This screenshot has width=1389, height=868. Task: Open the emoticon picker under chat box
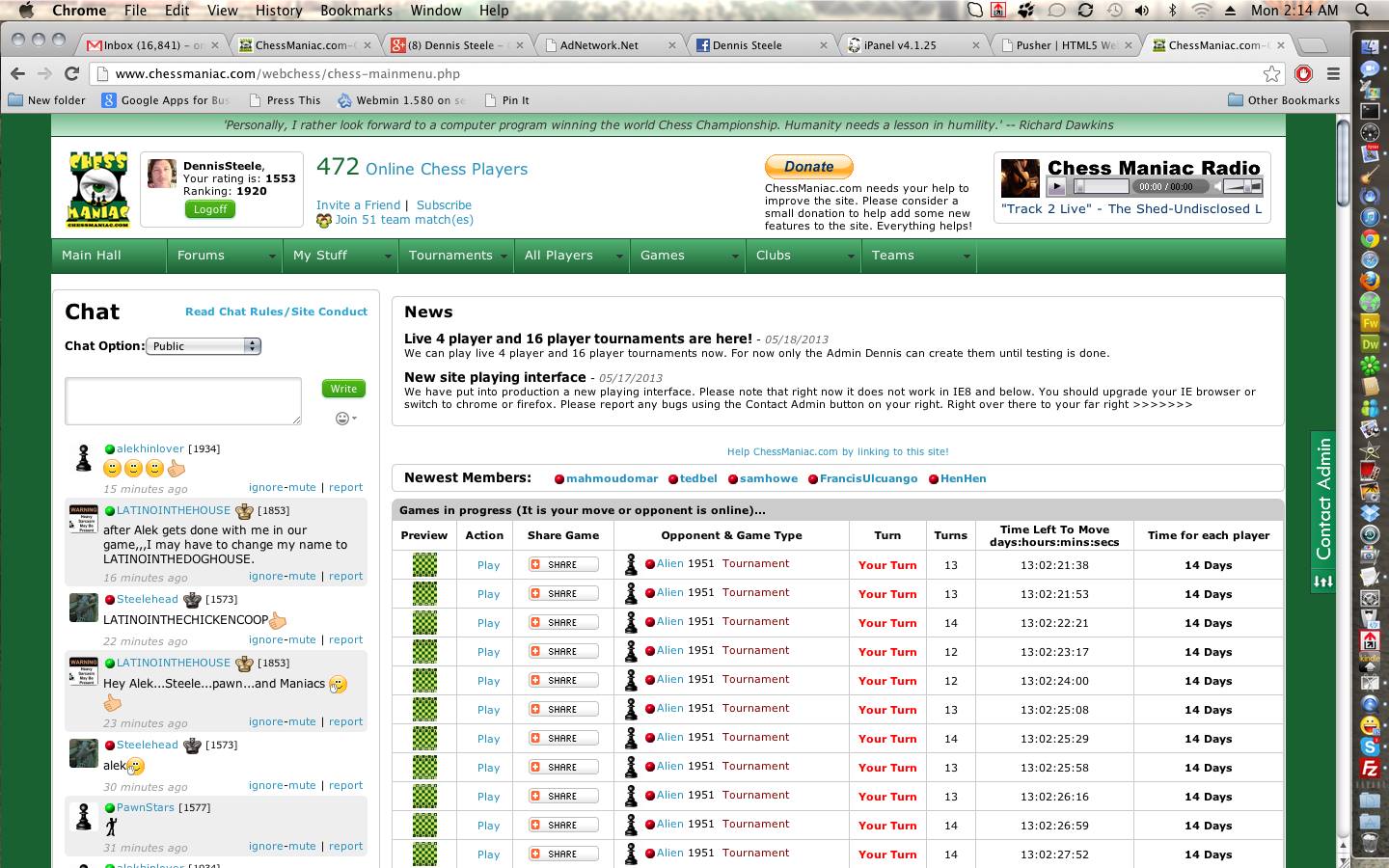point(345,418)
